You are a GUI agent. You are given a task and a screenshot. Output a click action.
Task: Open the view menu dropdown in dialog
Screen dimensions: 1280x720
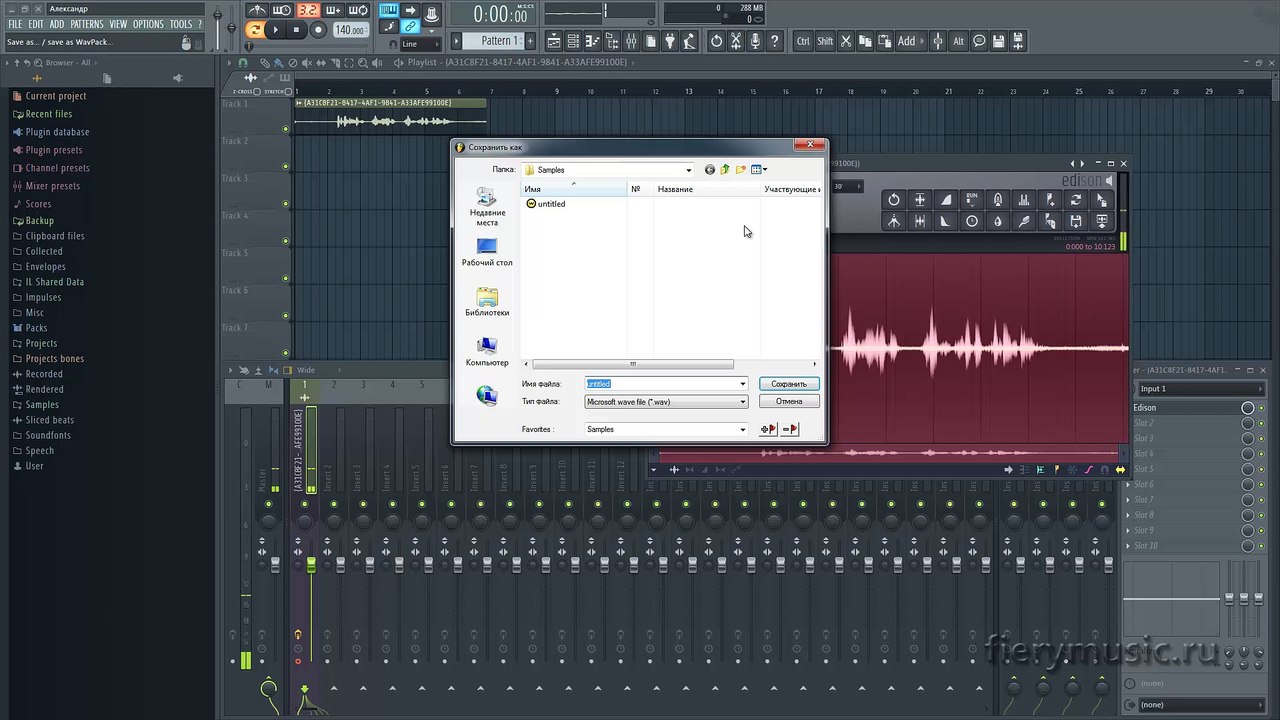pyautogui.click(x=759, y=170)
